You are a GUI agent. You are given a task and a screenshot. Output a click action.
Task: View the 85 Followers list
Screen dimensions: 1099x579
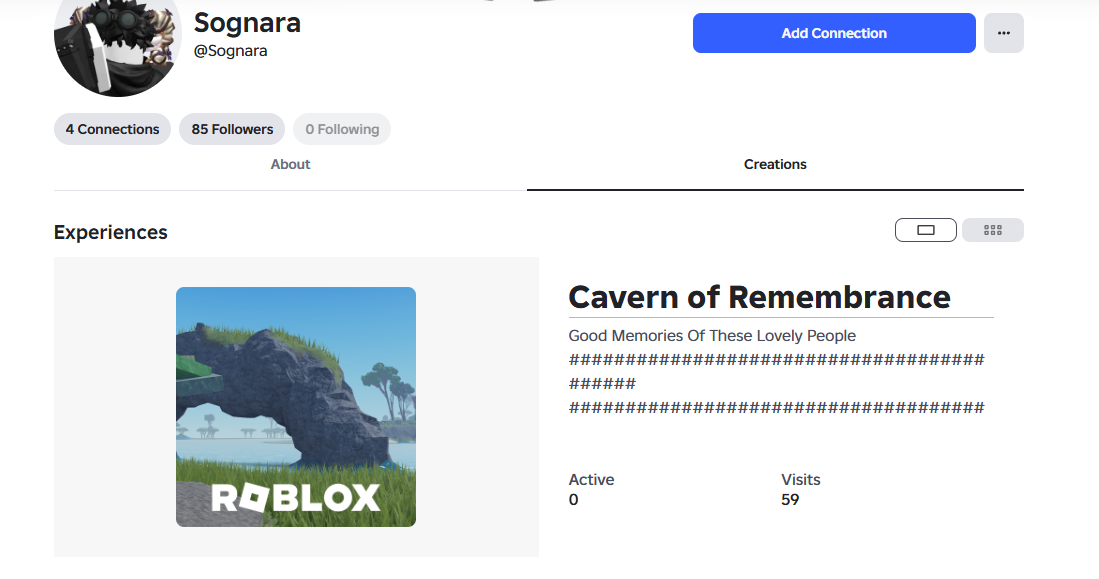(x=232, y=129)
